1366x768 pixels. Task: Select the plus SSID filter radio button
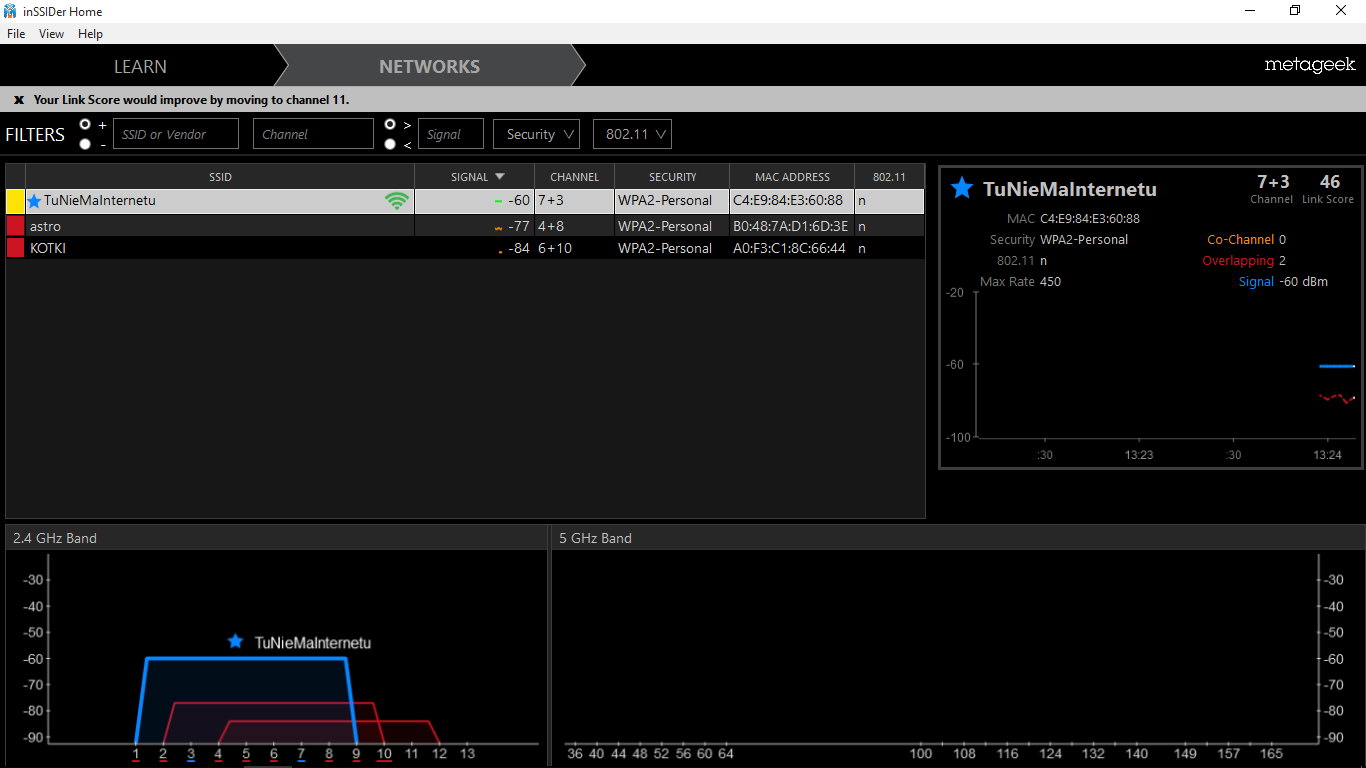tap(85, 124)
